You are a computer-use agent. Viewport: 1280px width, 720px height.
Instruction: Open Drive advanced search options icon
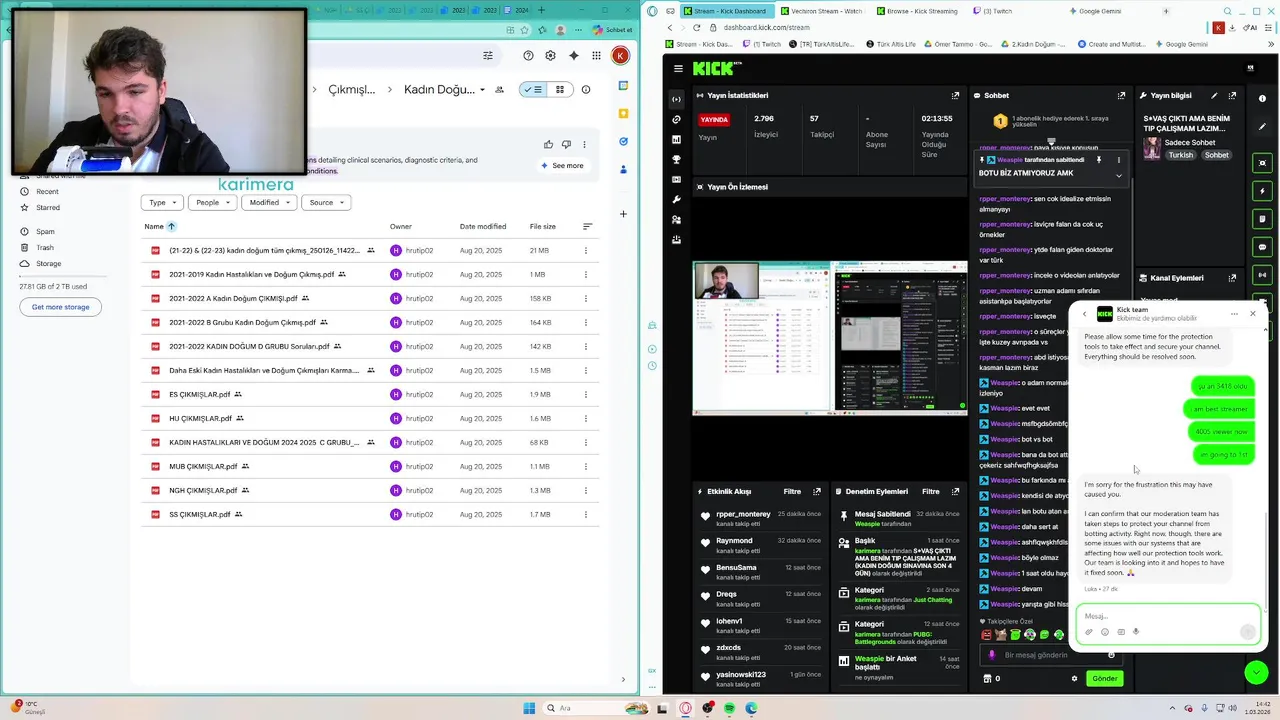488,56
